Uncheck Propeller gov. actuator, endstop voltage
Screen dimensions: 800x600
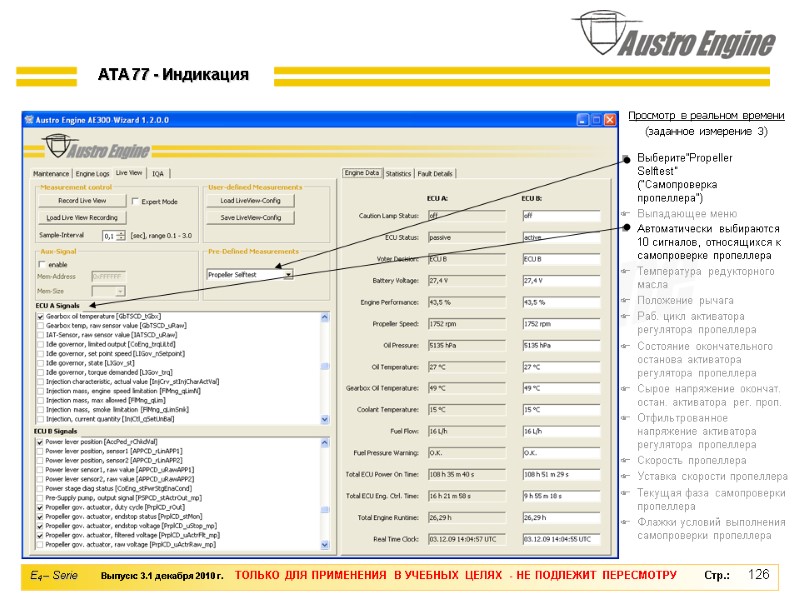click(40, 526)
